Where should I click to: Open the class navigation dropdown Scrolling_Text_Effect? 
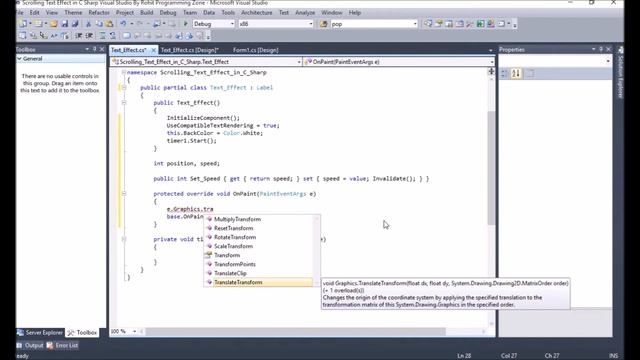click(x=299, y=62)
